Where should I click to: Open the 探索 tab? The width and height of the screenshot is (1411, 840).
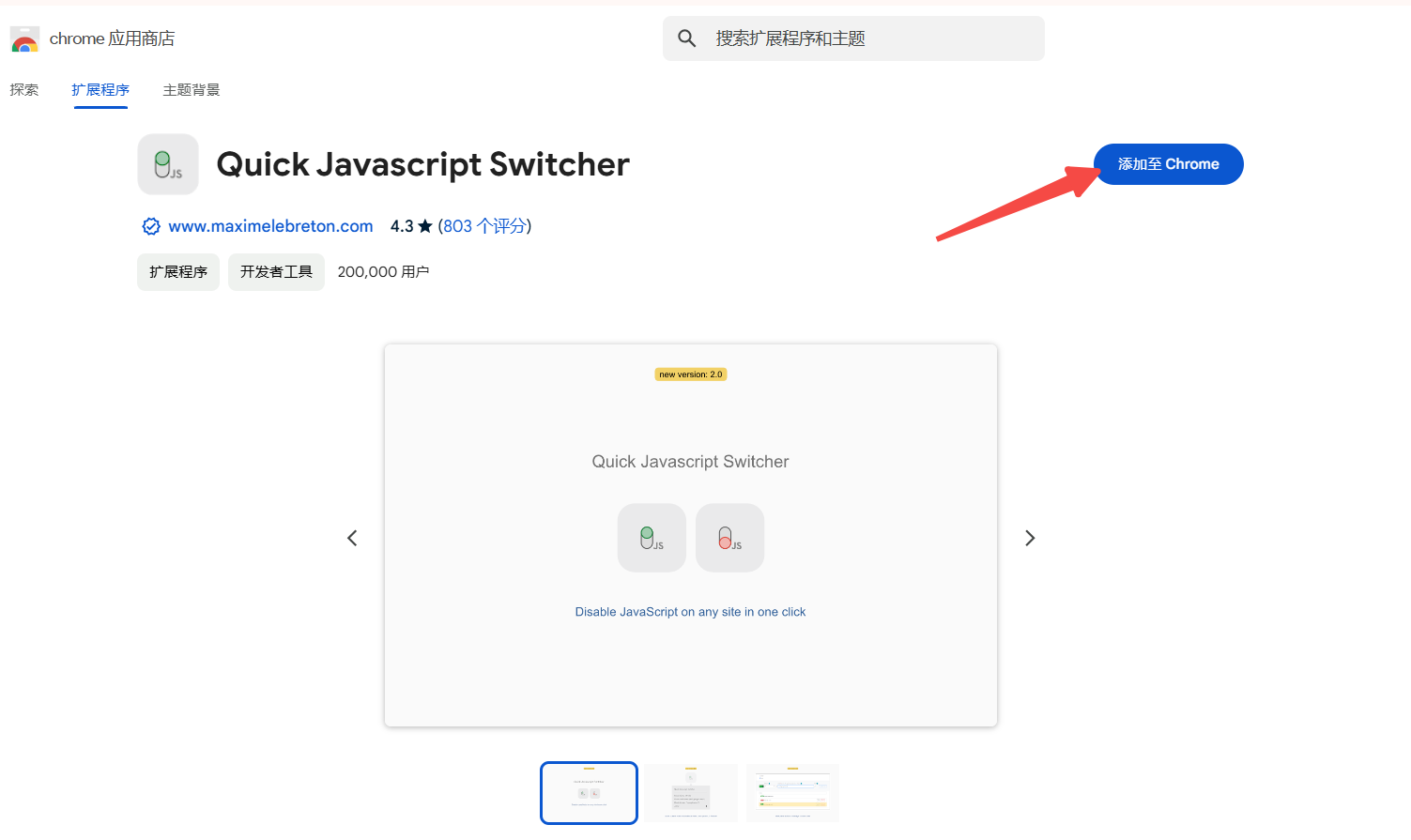[x=24, y=90]
